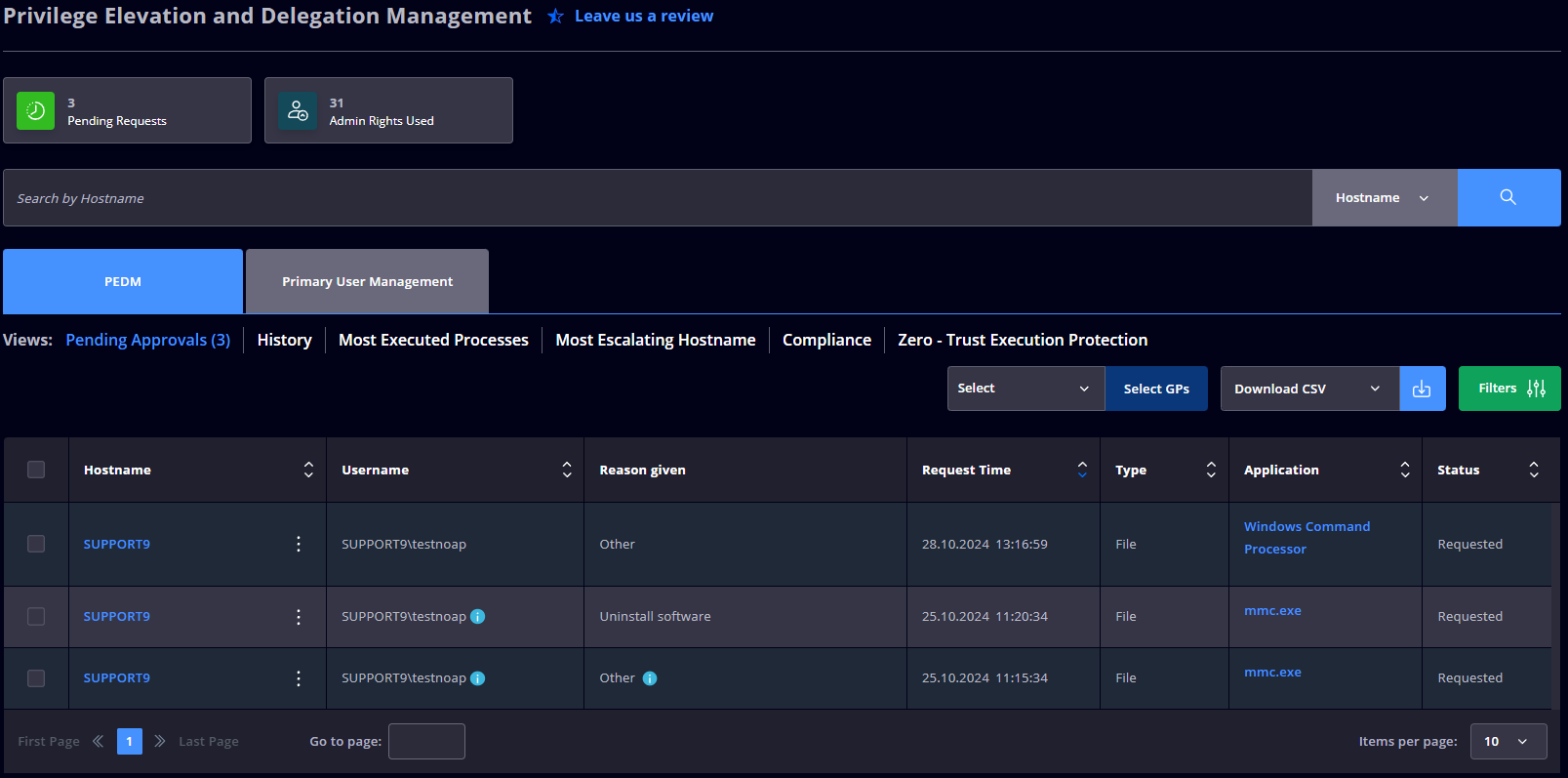
Task: Click the Admin Rights Used user icon
Action: (298, 111)
